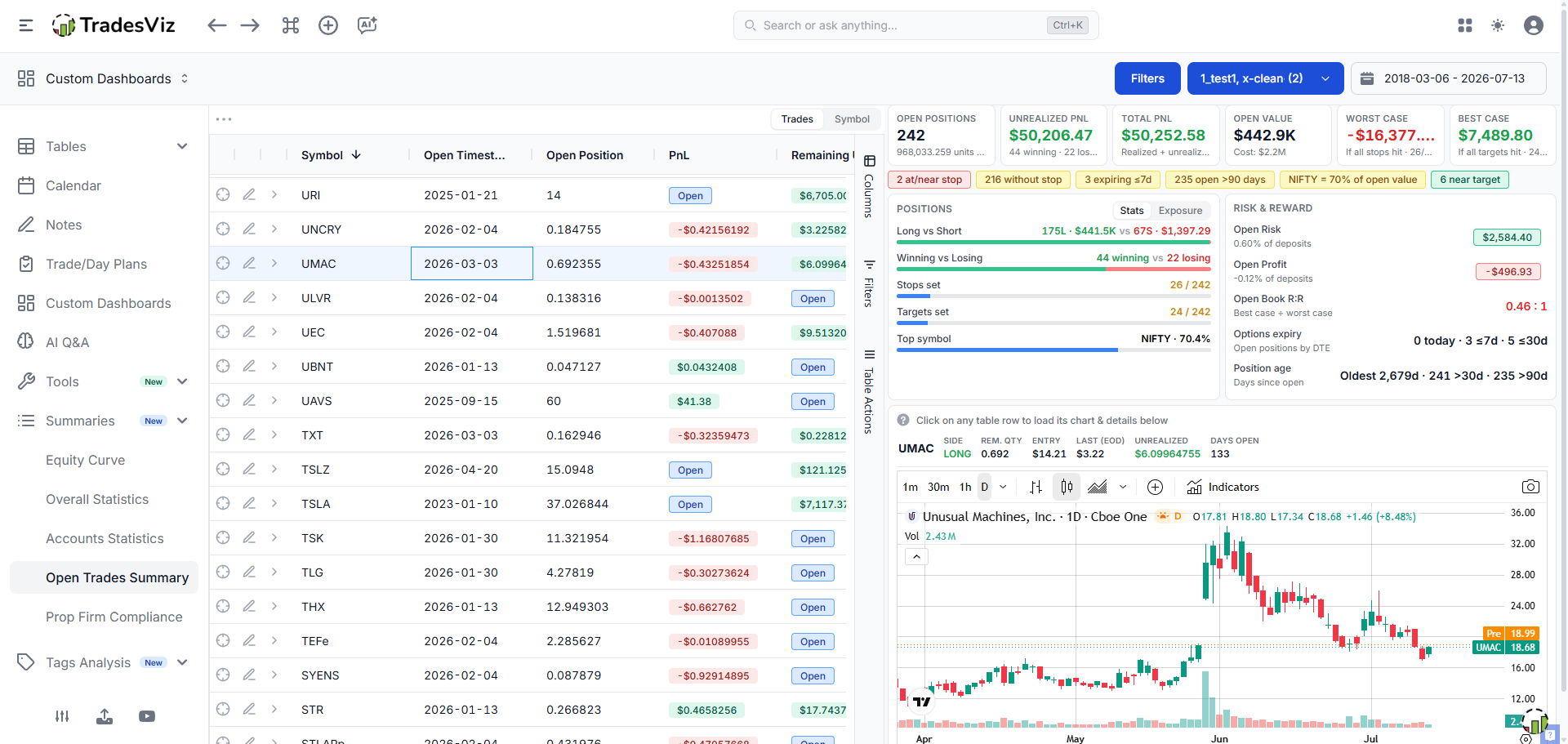The width and height of the screenshot is (1568, 744).
Task: Set chart interval to 30m
Action: pyautogui.click(x=938, y=487)
